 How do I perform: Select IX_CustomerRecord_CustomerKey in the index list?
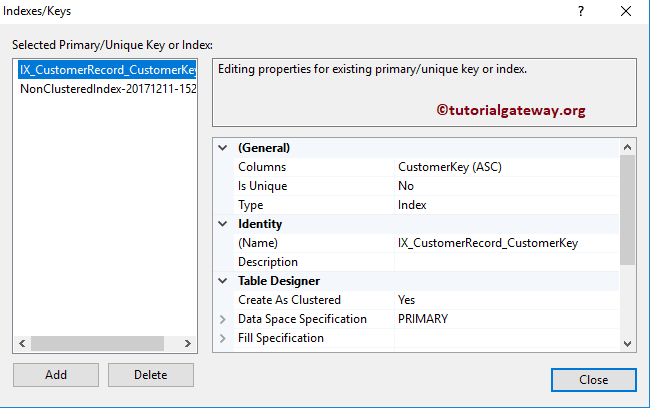pos(107,70)
